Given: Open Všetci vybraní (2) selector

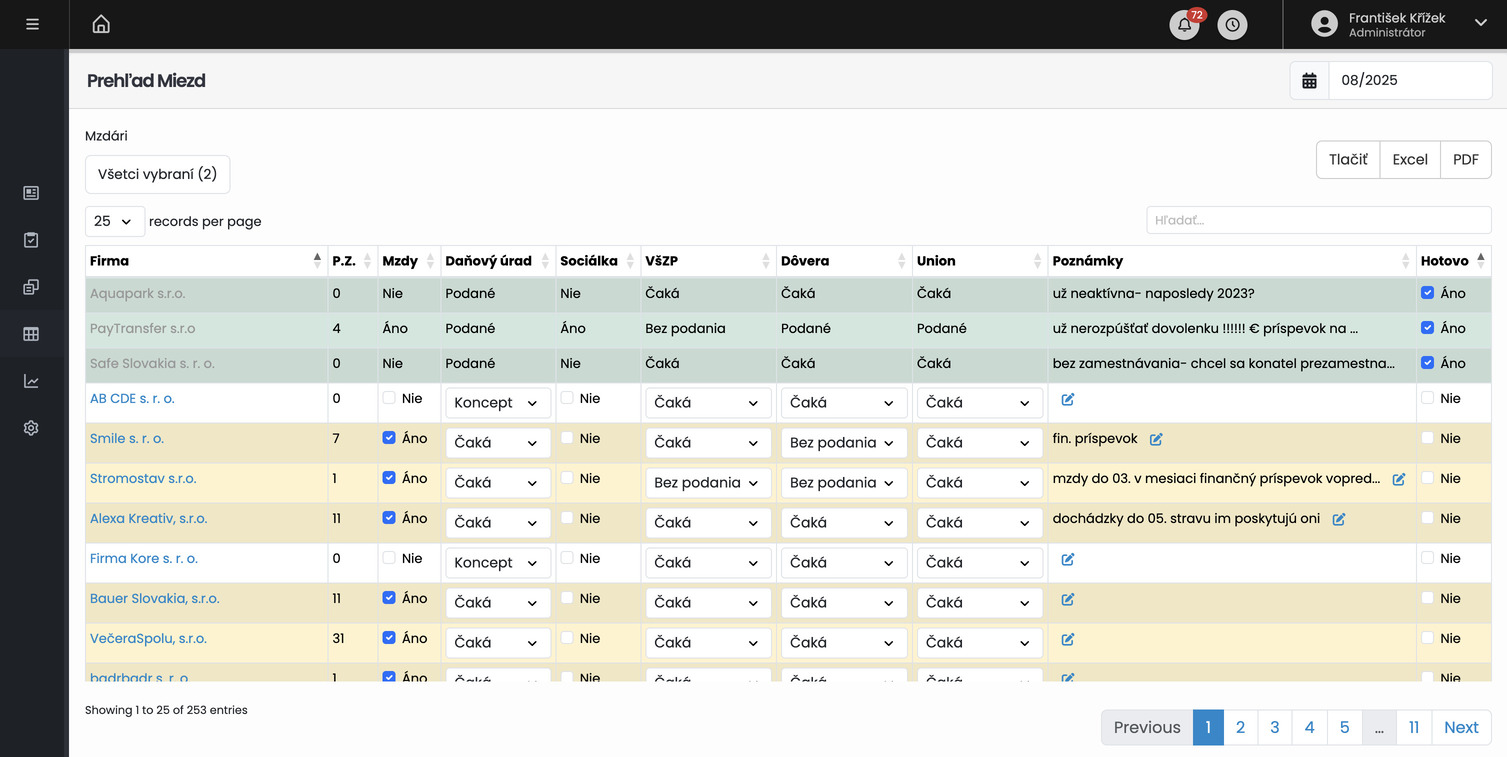Looking at the screenshot, I should 157,174.
